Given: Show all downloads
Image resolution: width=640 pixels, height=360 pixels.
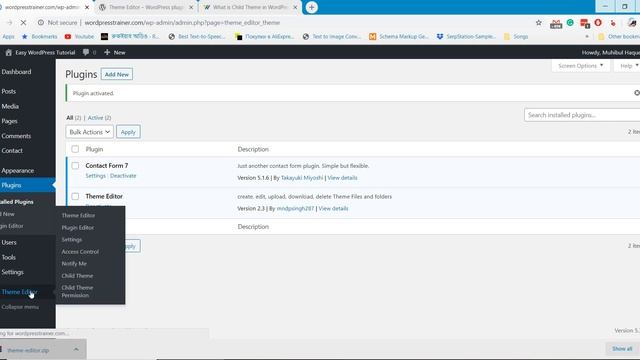Looking at the screenshot, I should point(622,349).
